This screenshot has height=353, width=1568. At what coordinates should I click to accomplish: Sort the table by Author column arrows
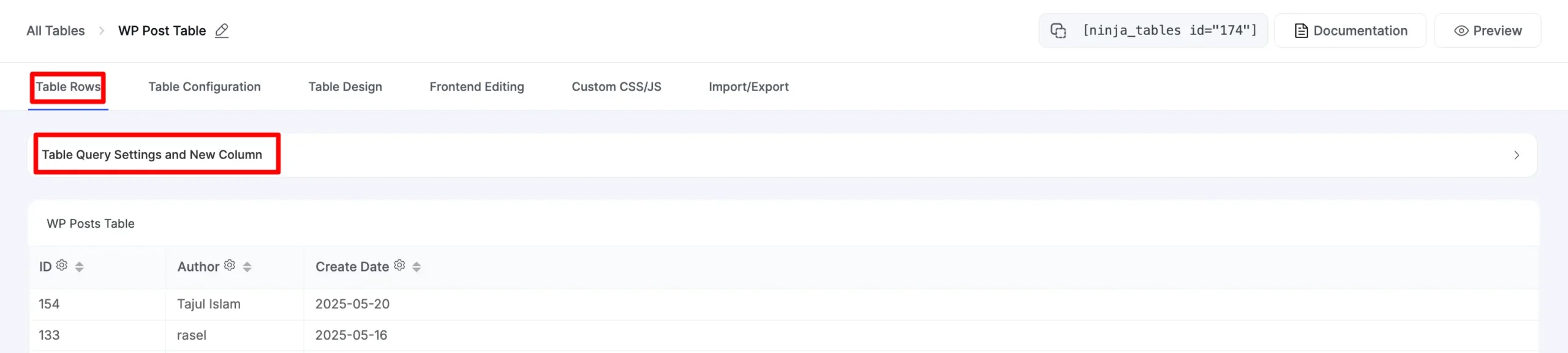pyautogui.click(x=247, y=267)
